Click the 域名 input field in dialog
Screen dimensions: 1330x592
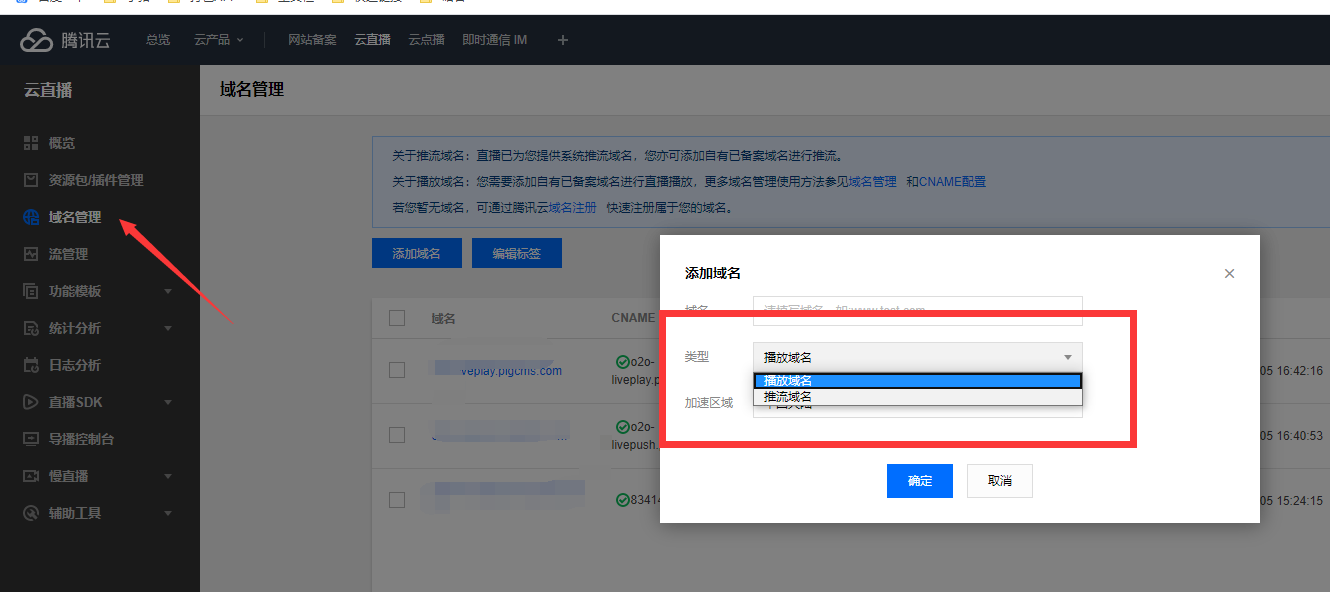click(916, 311)
